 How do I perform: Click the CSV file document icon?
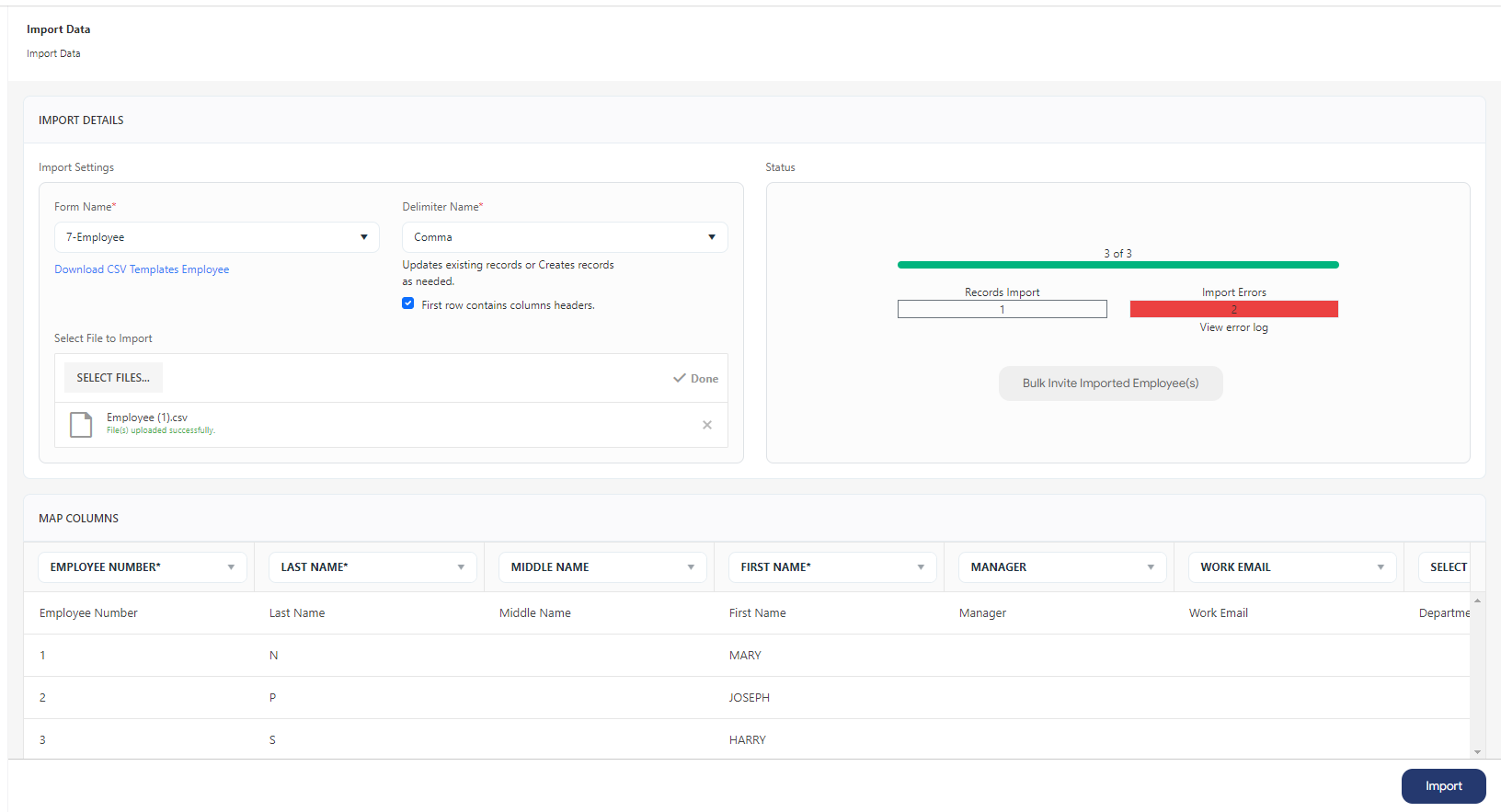pos(81,425)
